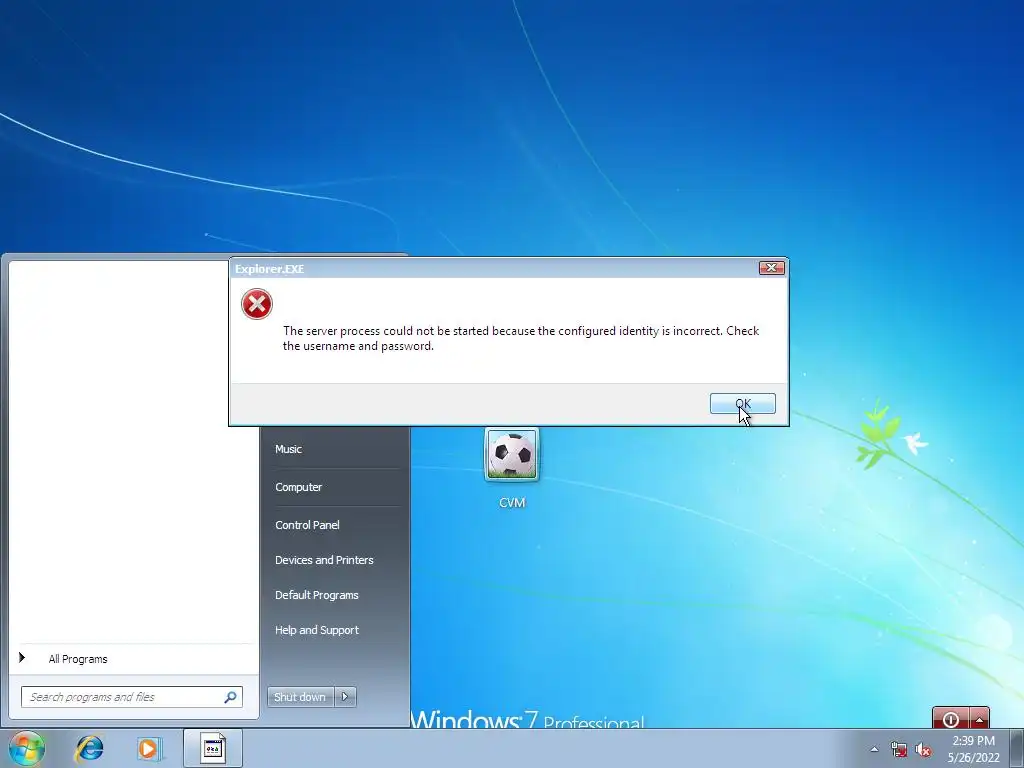Click the muted volume tray icon

click(923, 750)
